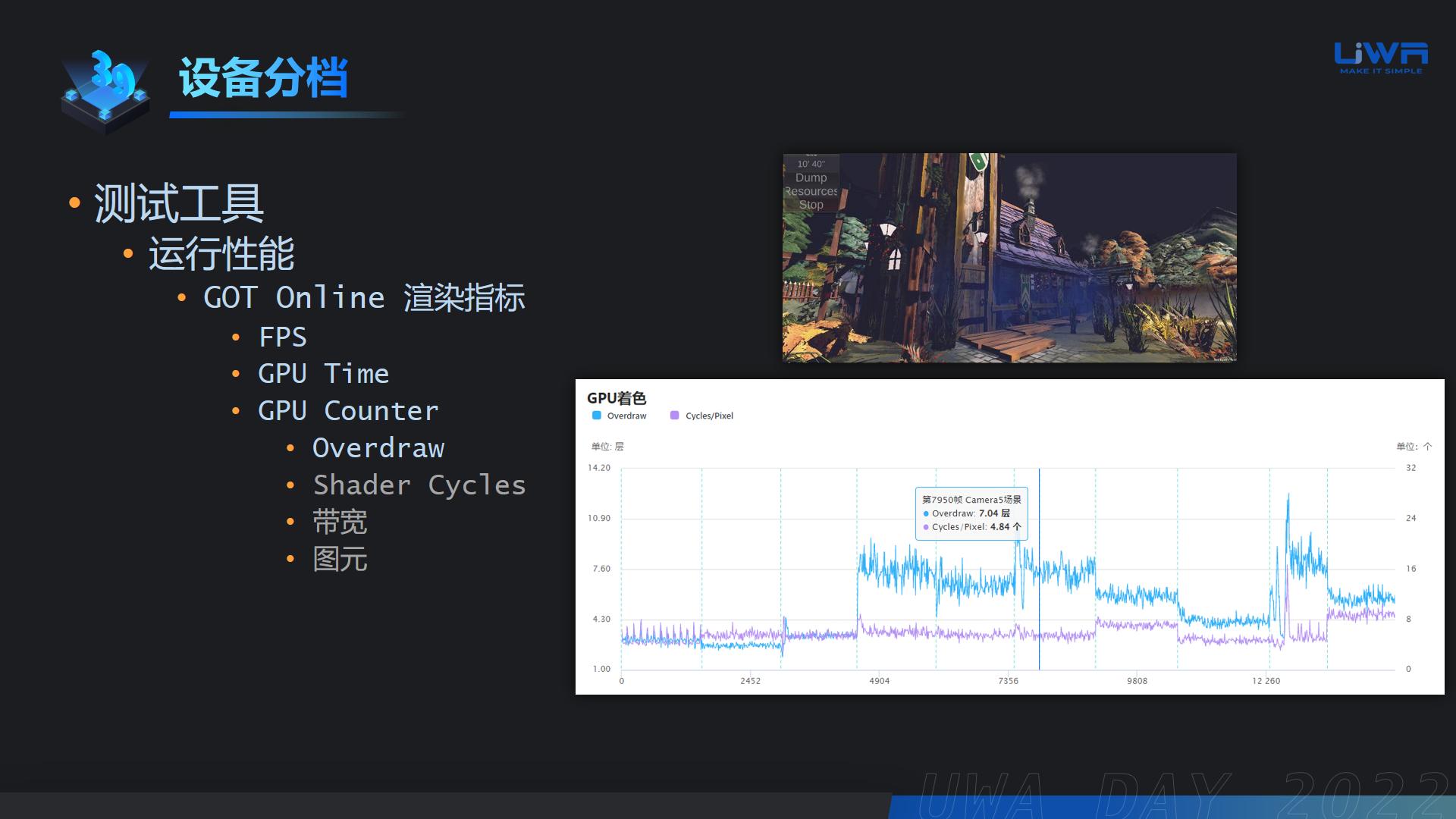Image resolution: width=1456 pixels, height=819 pixels.
Task: Click x-axis label 4904
Action: click(879, 681)
